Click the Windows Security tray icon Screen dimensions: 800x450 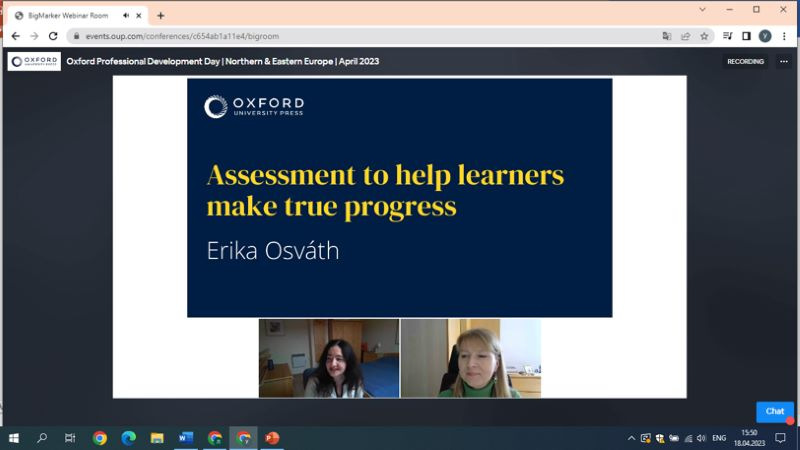coord(660,438)
